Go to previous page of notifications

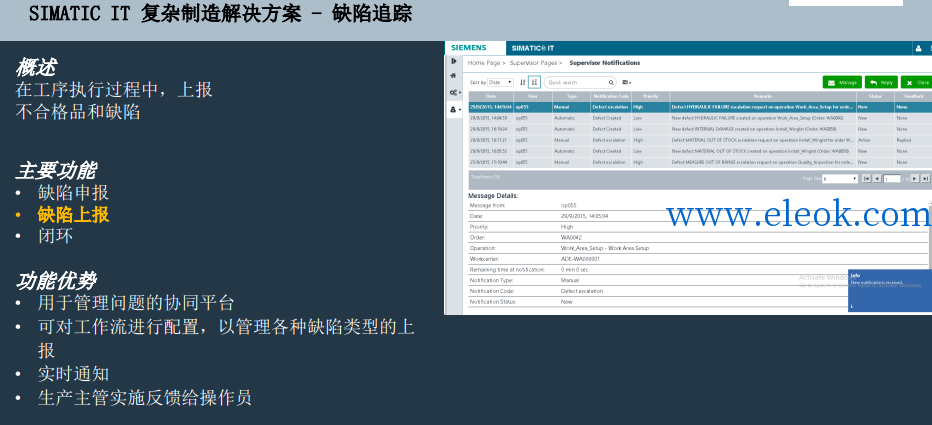[x=877, y=178]
